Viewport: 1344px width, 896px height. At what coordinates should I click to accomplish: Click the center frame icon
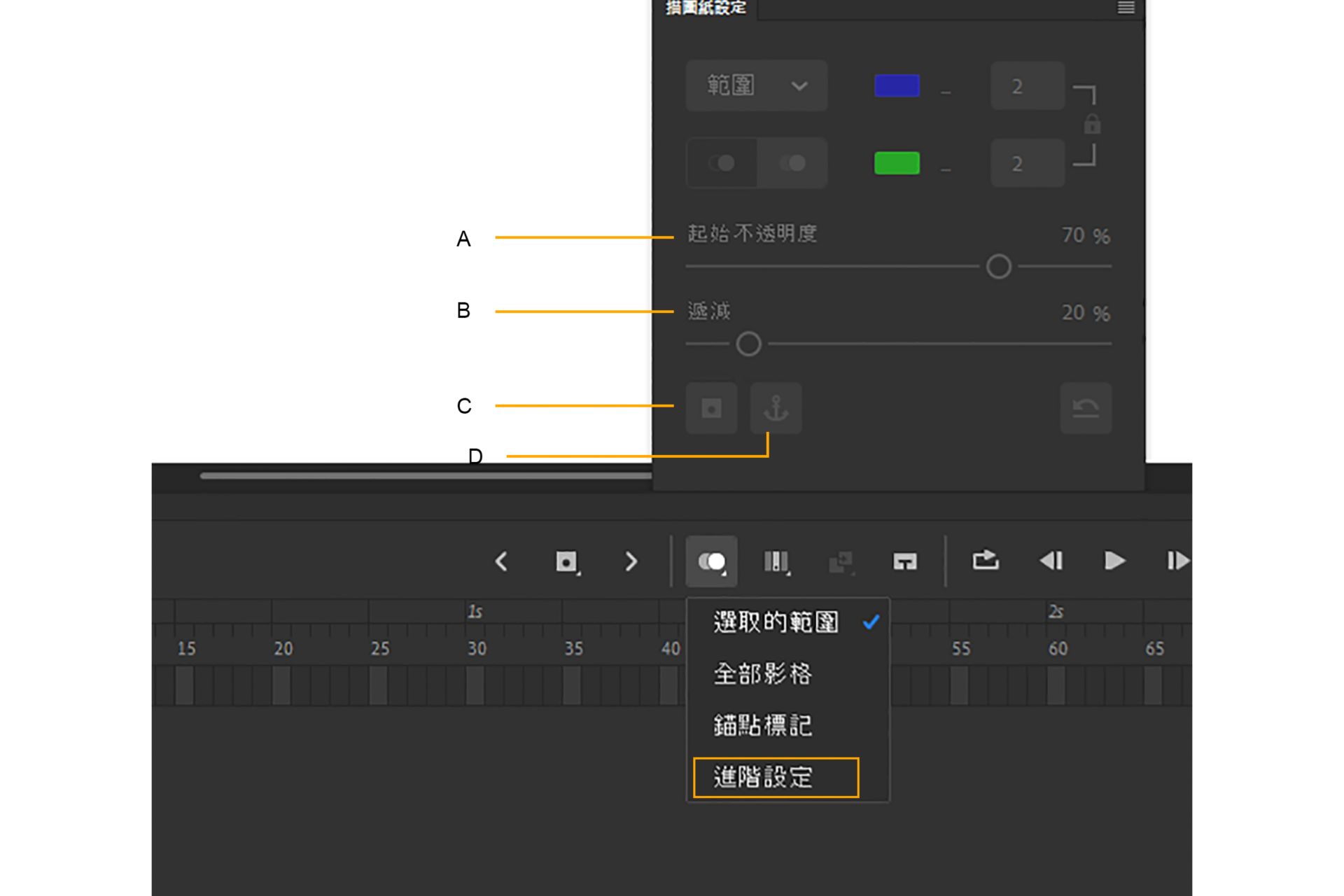click(x=904, y=561)
